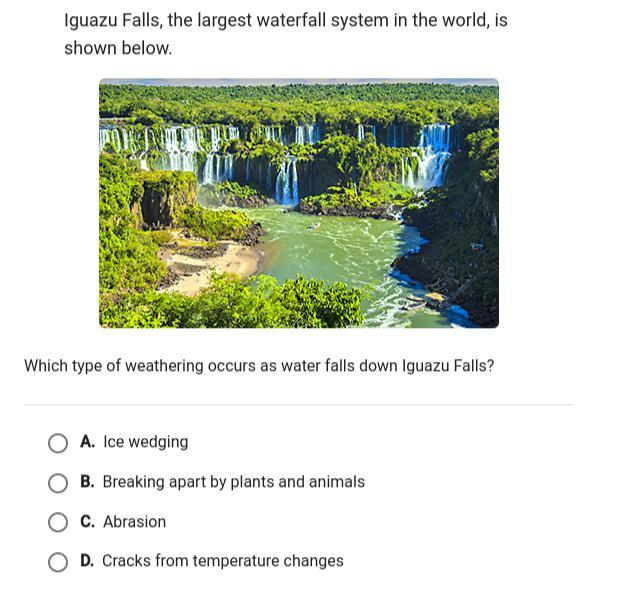Click the "Ice wedging" answer text
Image resolution: width=640 pixels, height=590 pixels.
click(x=146, y=442)
